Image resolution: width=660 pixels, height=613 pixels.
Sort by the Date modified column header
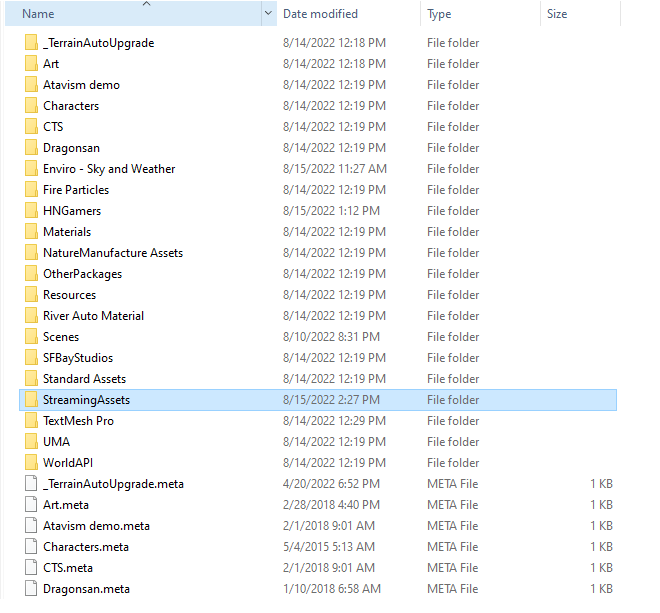coord(349,13)
